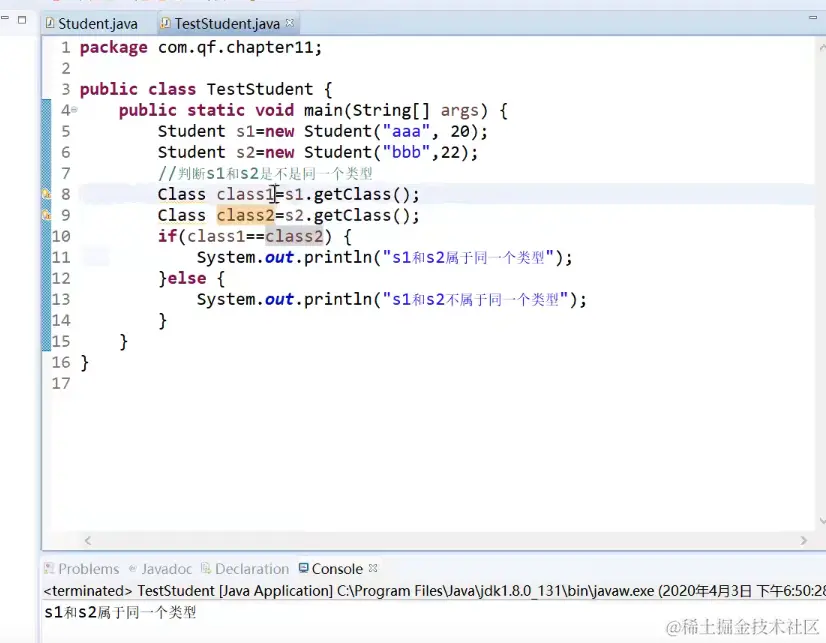This screenshot has width=826, height=643.
Task: Maximize the left side panel
Action: tap(22, 20)
